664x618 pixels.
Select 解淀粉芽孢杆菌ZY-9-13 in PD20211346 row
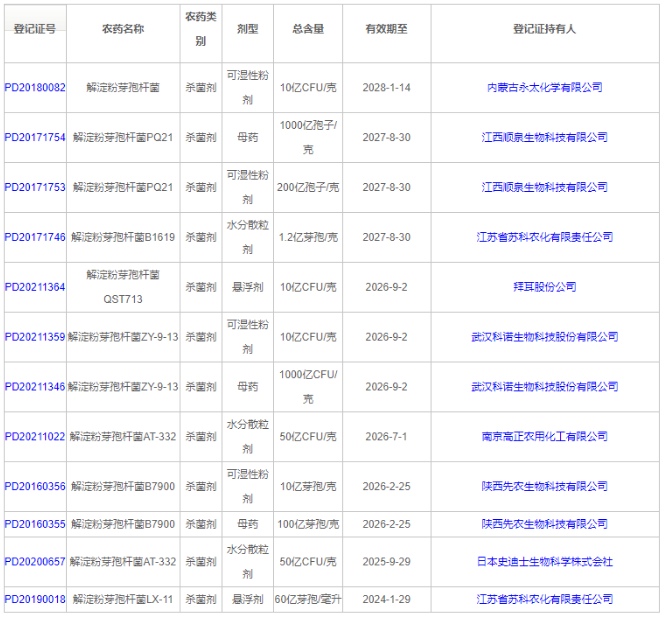coord(123,387)
